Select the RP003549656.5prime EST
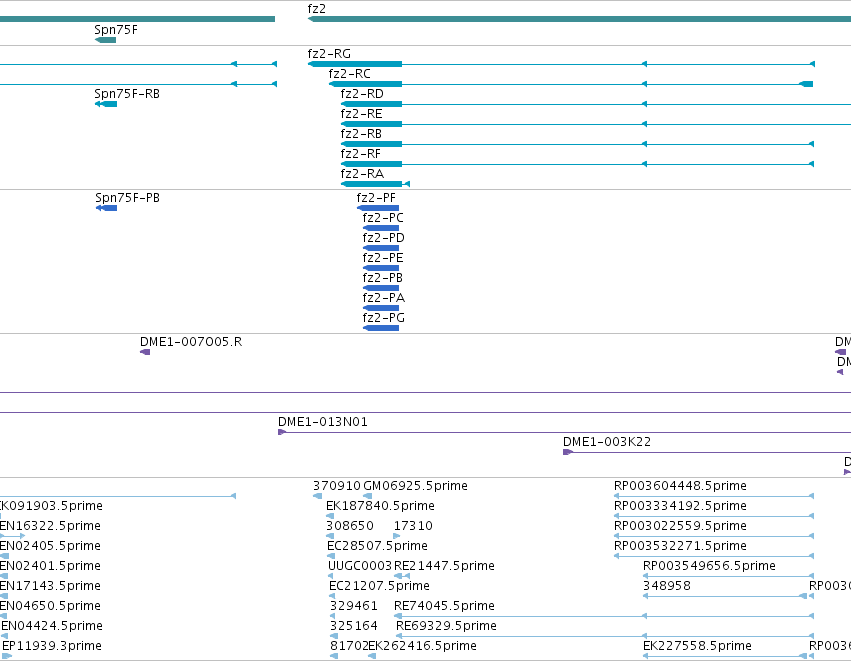Image resolution: width=851 pixels, height=661 pixels. coord(728,576)
